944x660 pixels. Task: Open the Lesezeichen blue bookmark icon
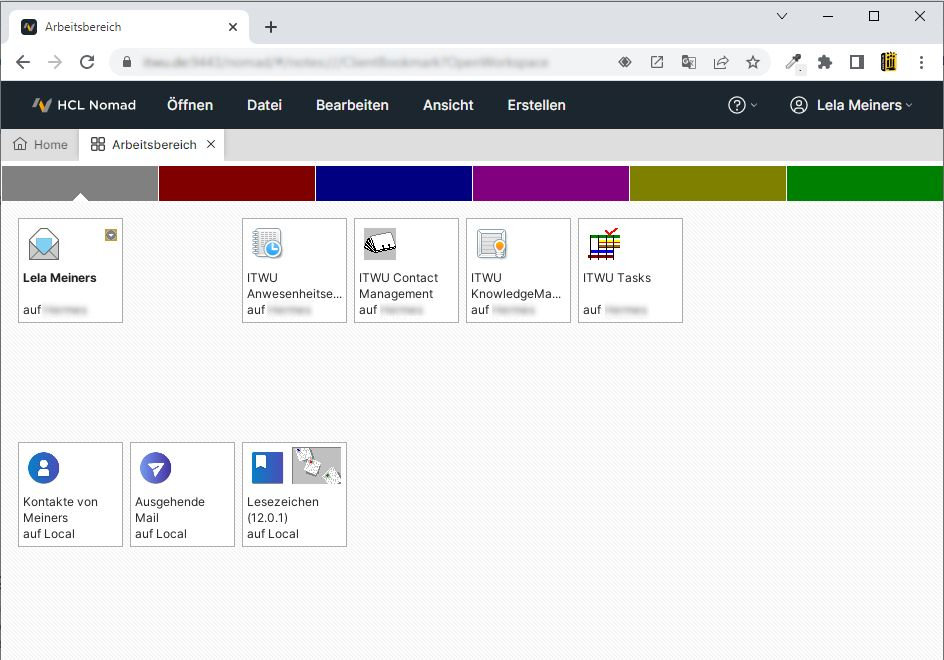pos(267,468)
